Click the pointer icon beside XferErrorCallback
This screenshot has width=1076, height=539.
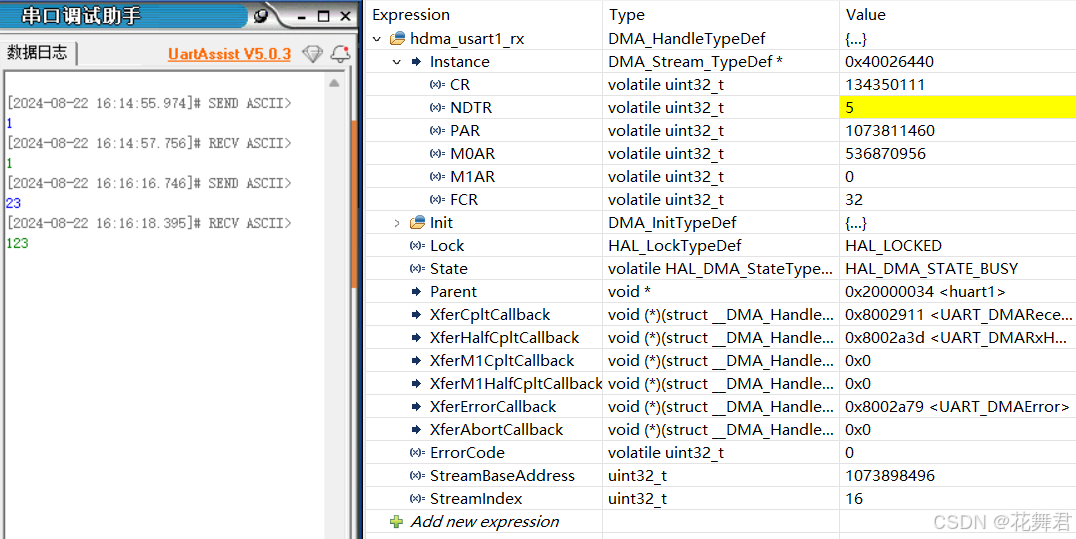pyautogui.click(x=417, y=406)
